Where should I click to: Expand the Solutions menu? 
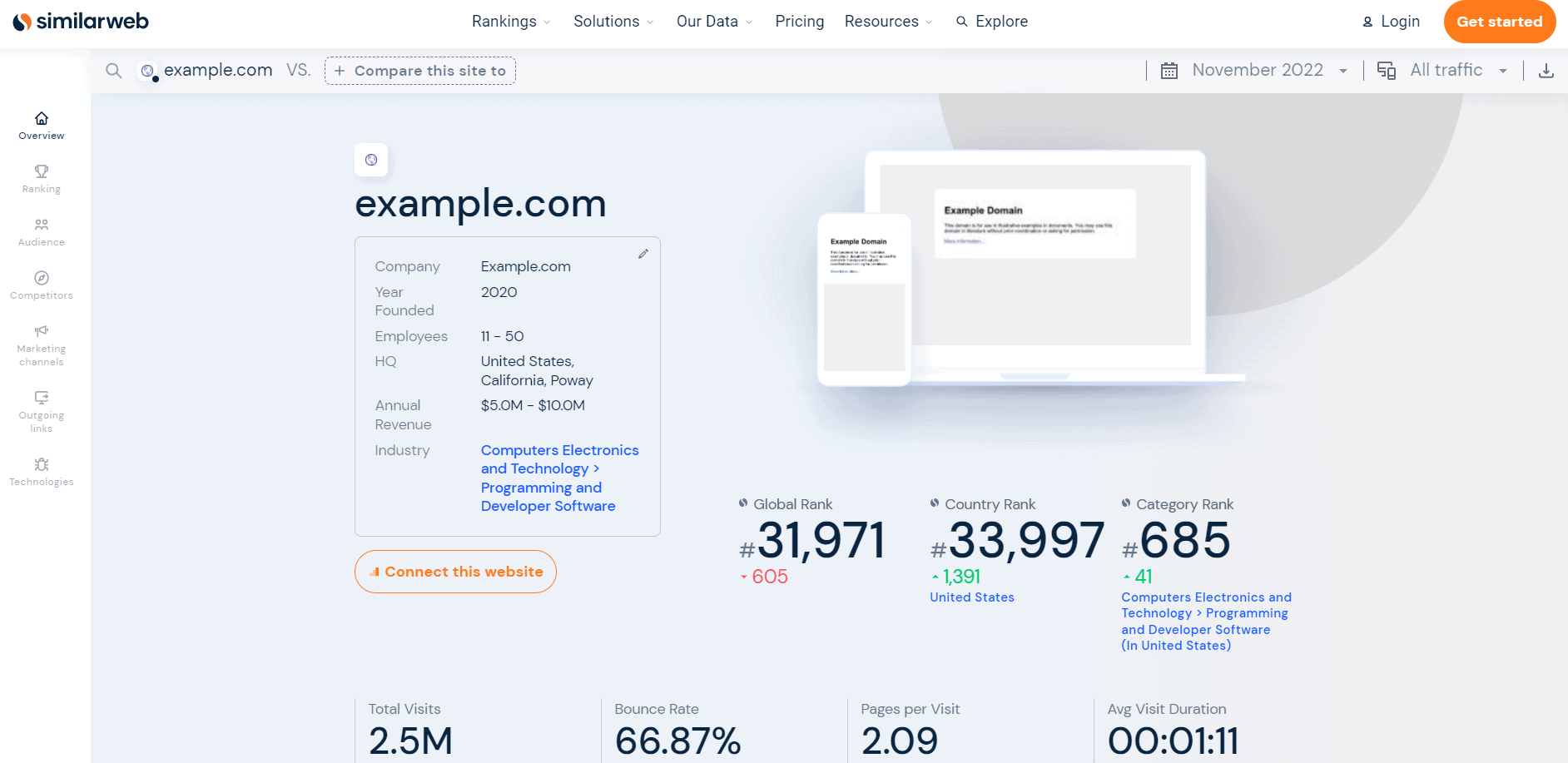613,22
